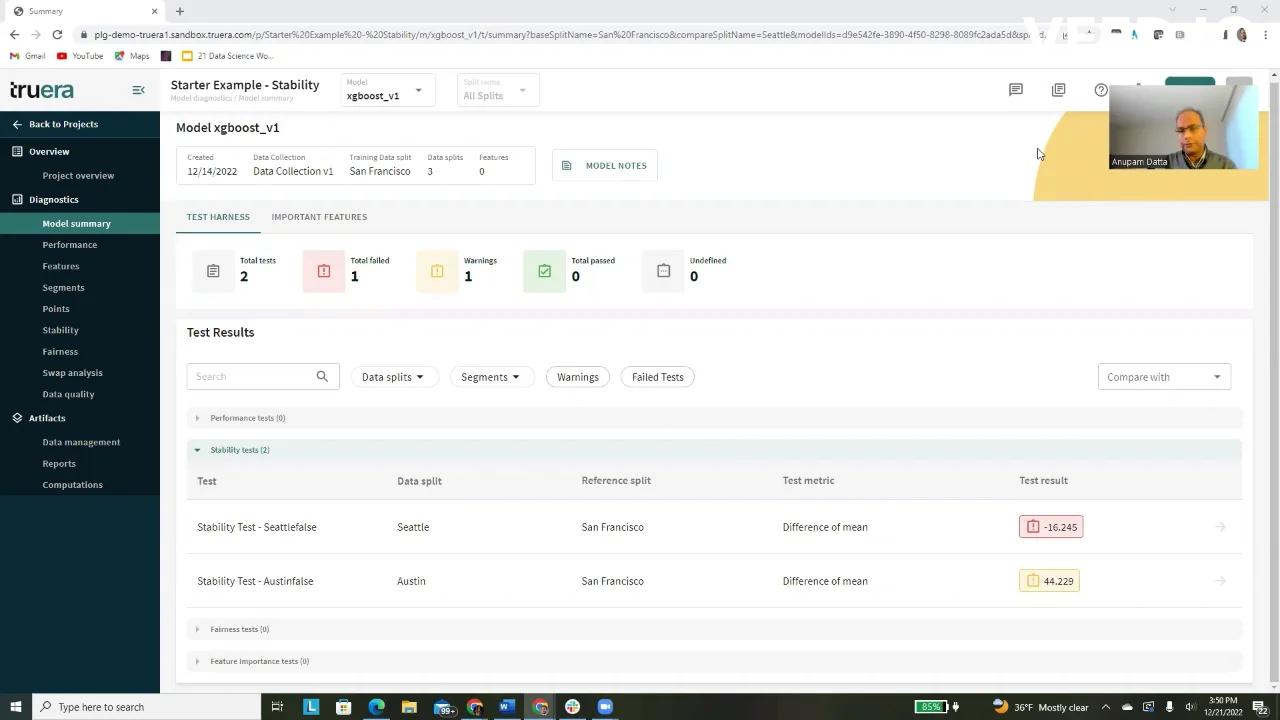This screenshot has width=1280, height=720.
Task: Open Performance in sidebar
Action: click(x=70, y=245)
